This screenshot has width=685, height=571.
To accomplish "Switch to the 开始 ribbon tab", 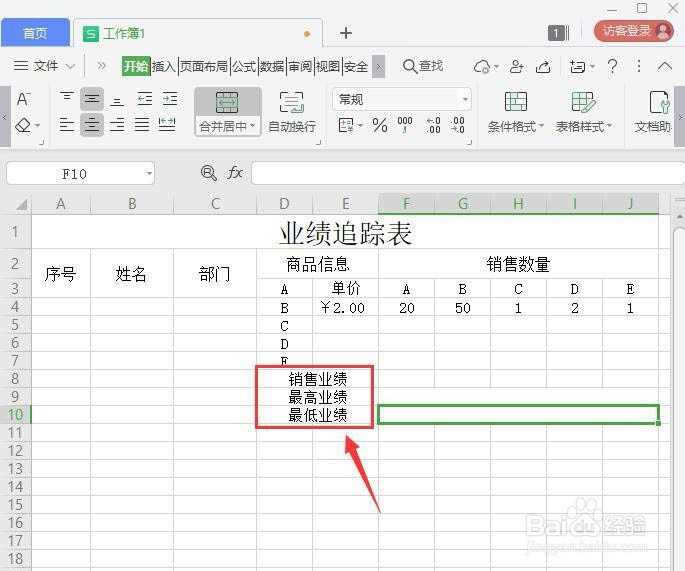I will pos(136,66).
